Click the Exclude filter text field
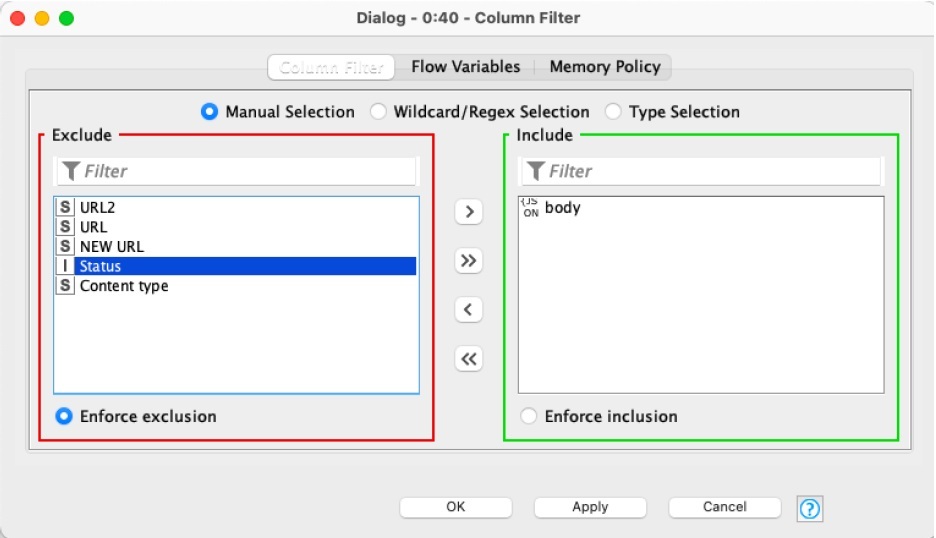Screen dimensions: 936x538 [245, 172]
